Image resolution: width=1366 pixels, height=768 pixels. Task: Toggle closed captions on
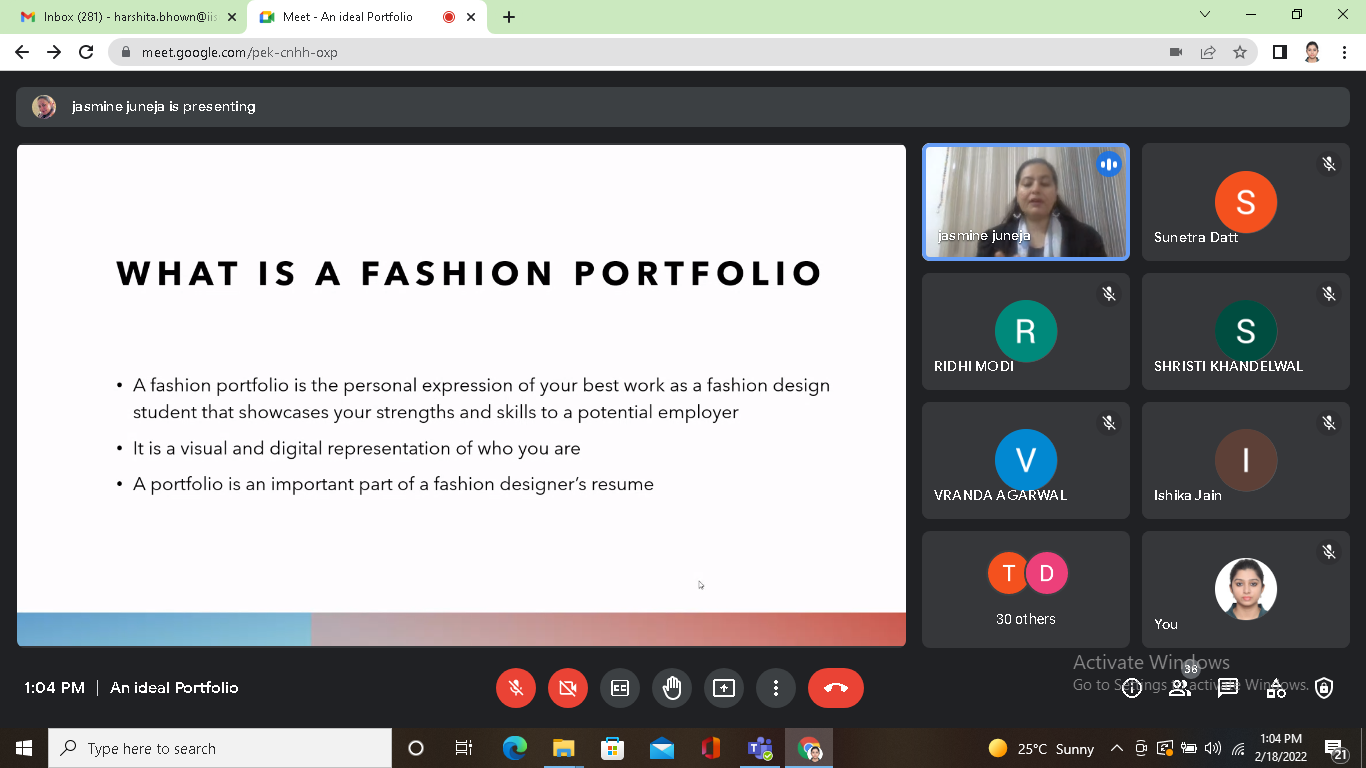(x=620, y=688)
